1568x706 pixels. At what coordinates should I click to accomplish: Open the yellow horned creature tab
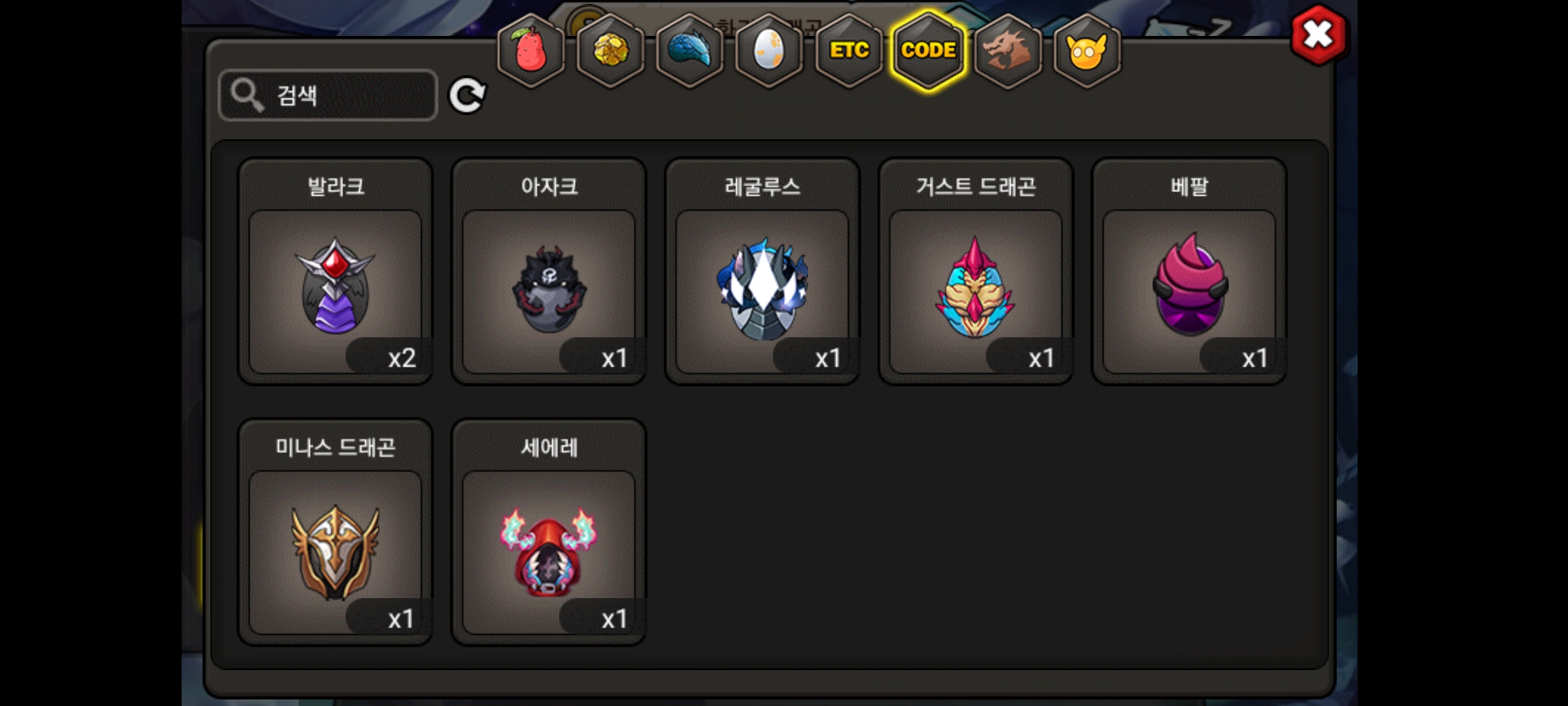coord(1087,50)
